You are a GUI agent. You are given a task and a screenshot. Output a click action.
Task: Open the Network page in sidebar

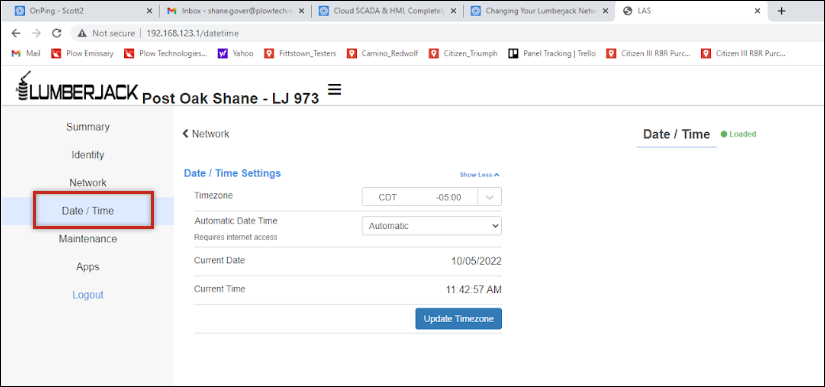tap(88, 183)
